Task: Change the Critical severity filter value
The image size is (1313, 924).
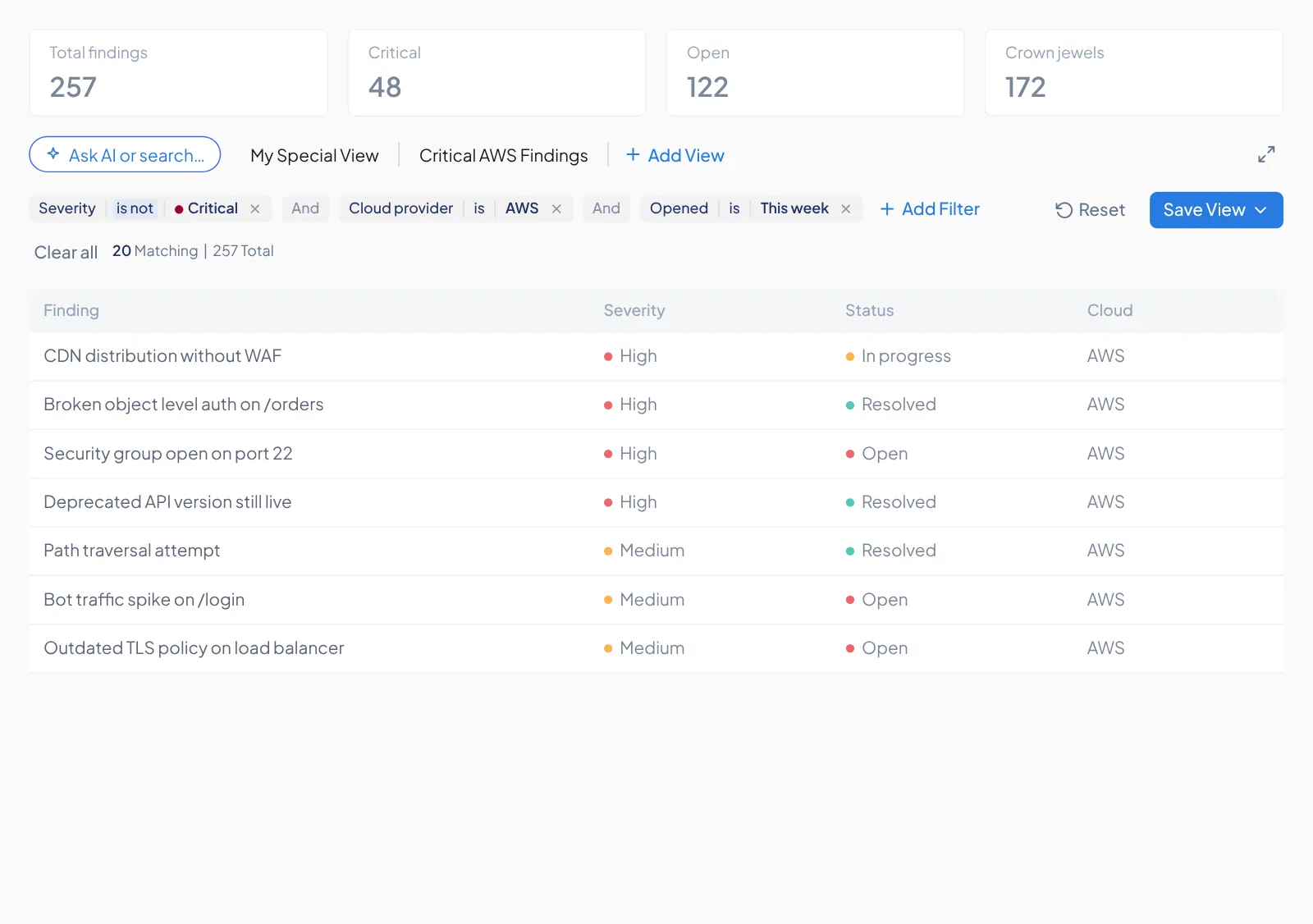Action: (x=206, y=208)
